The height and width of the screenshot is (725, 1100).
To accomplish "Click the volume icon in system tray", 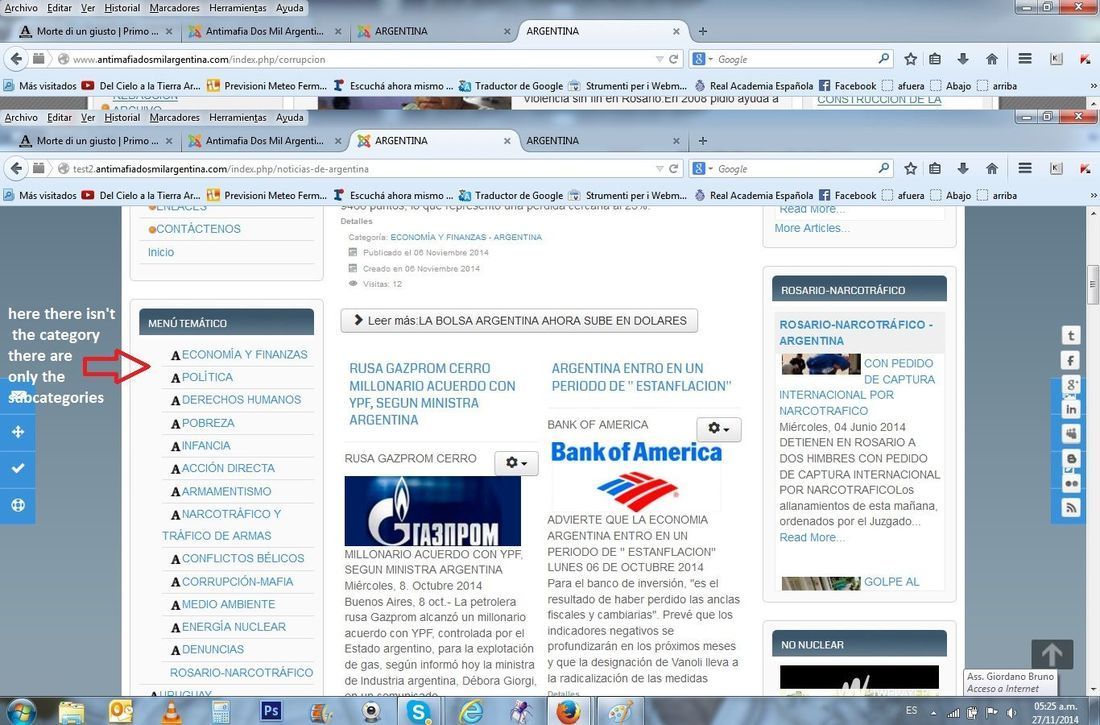I will [x=1012, y=712].
